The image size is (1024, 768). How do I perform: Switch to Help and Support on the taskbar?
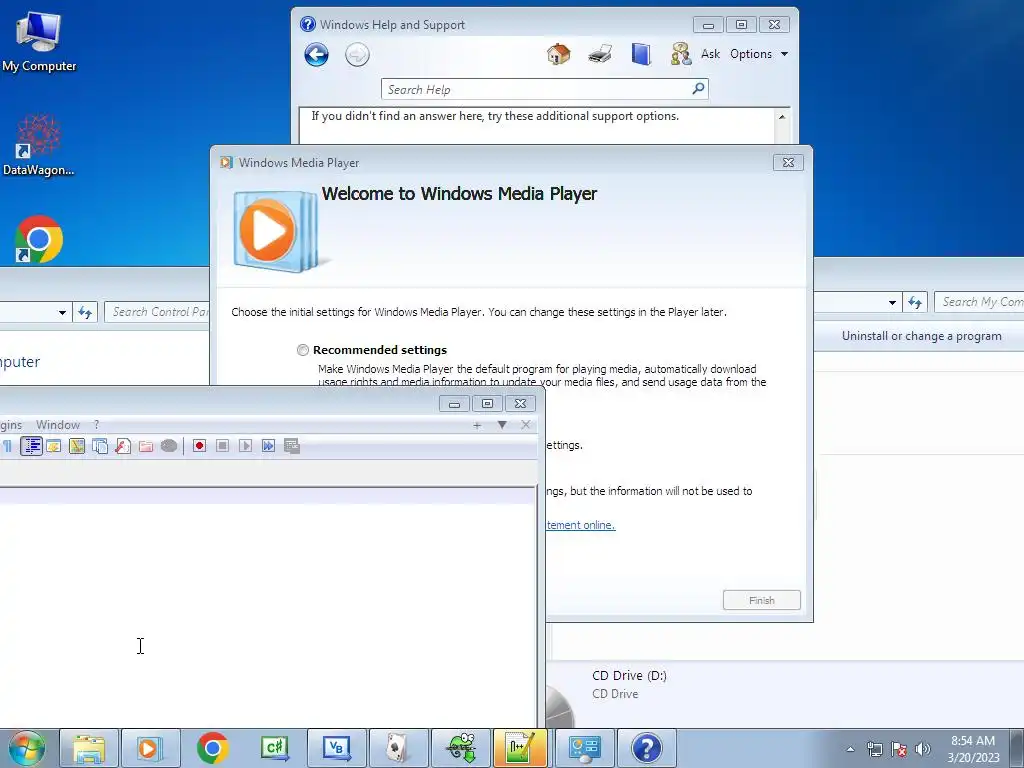[646, 748]
